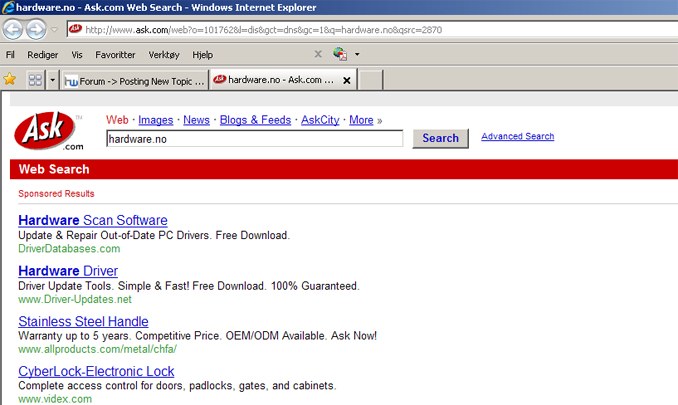Select the Web search category
The image size is (678, 405).
(x=117, y=120)
